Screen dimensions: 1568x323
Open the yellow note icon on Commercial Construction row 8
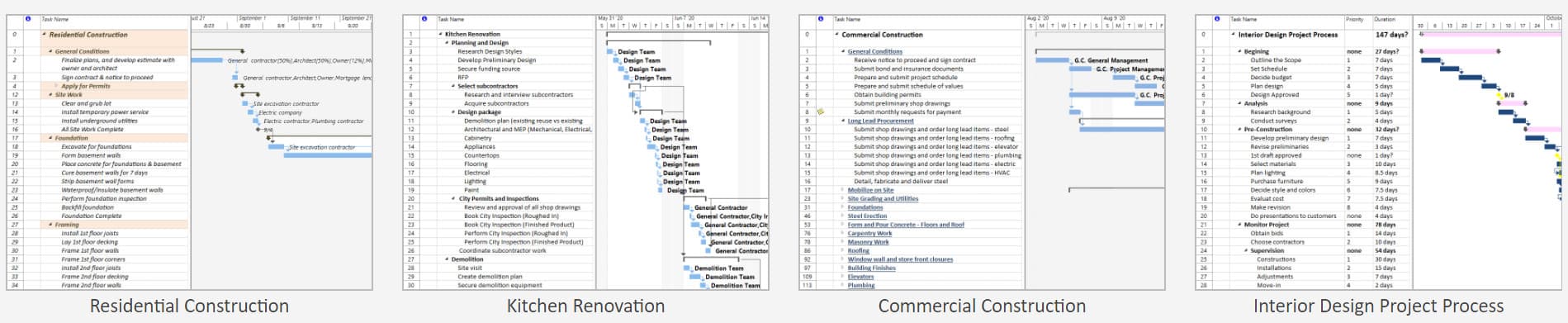pos(821,112)
